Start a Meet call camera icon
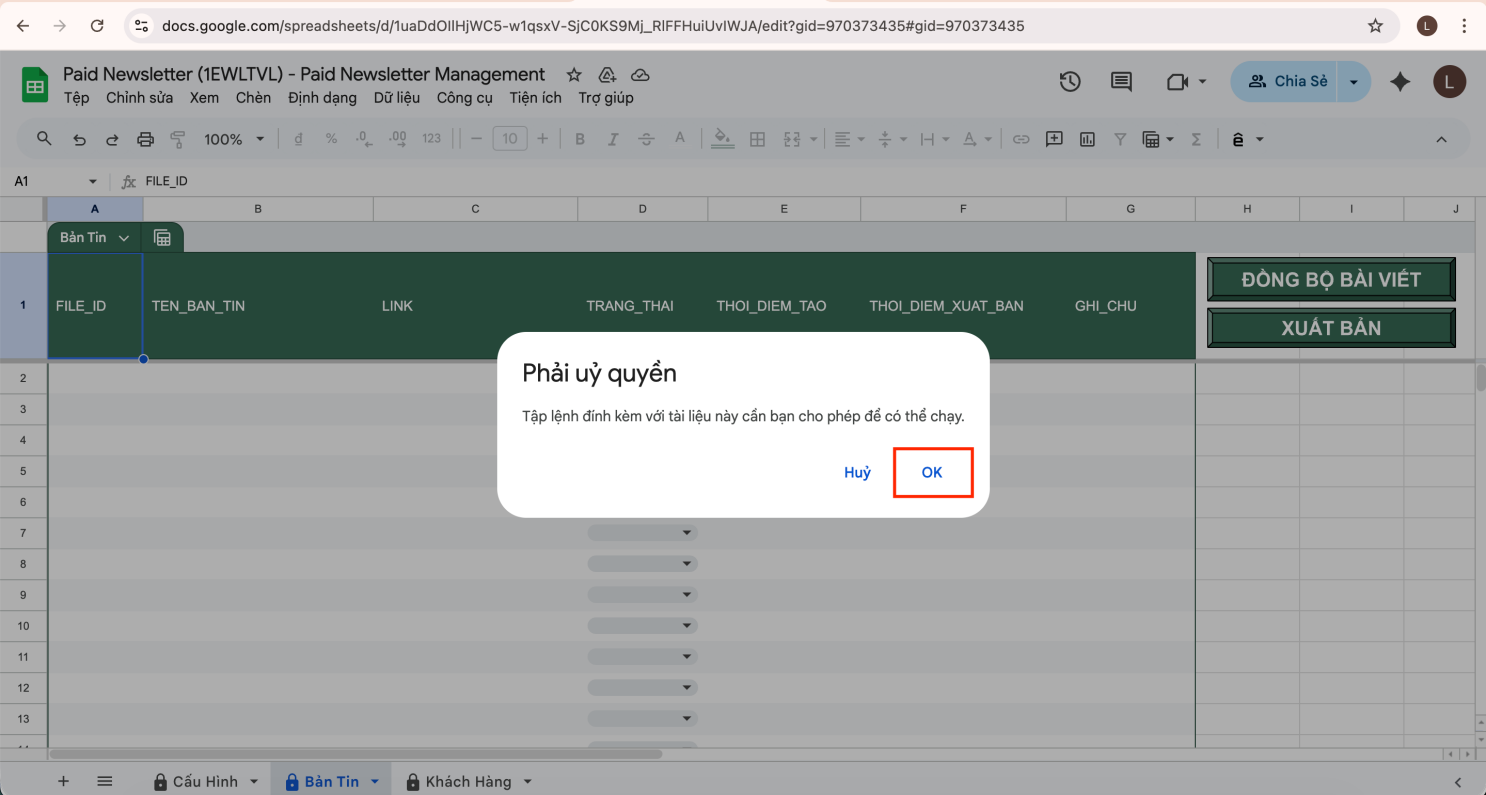1486x795 pixels. [x=1177, y=81]
